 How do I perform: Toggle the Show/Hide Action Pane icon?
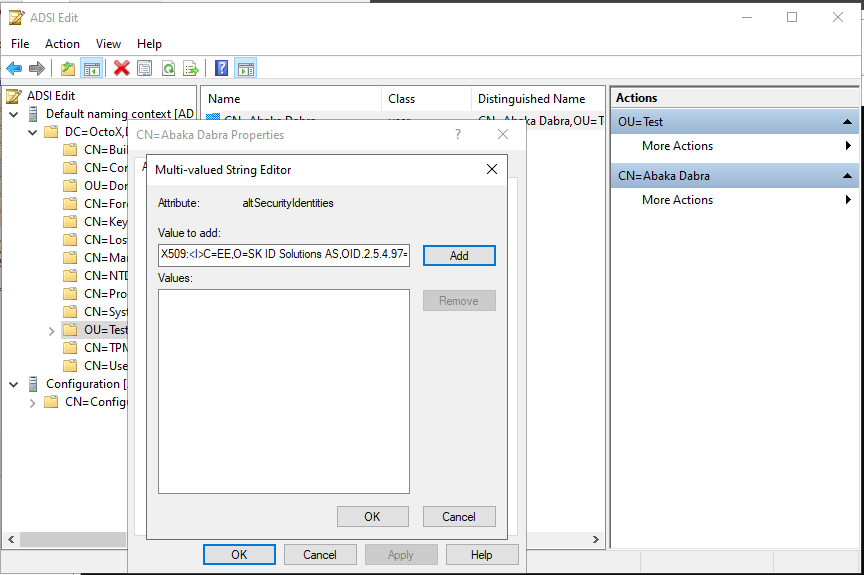click(x=246, y=68)
